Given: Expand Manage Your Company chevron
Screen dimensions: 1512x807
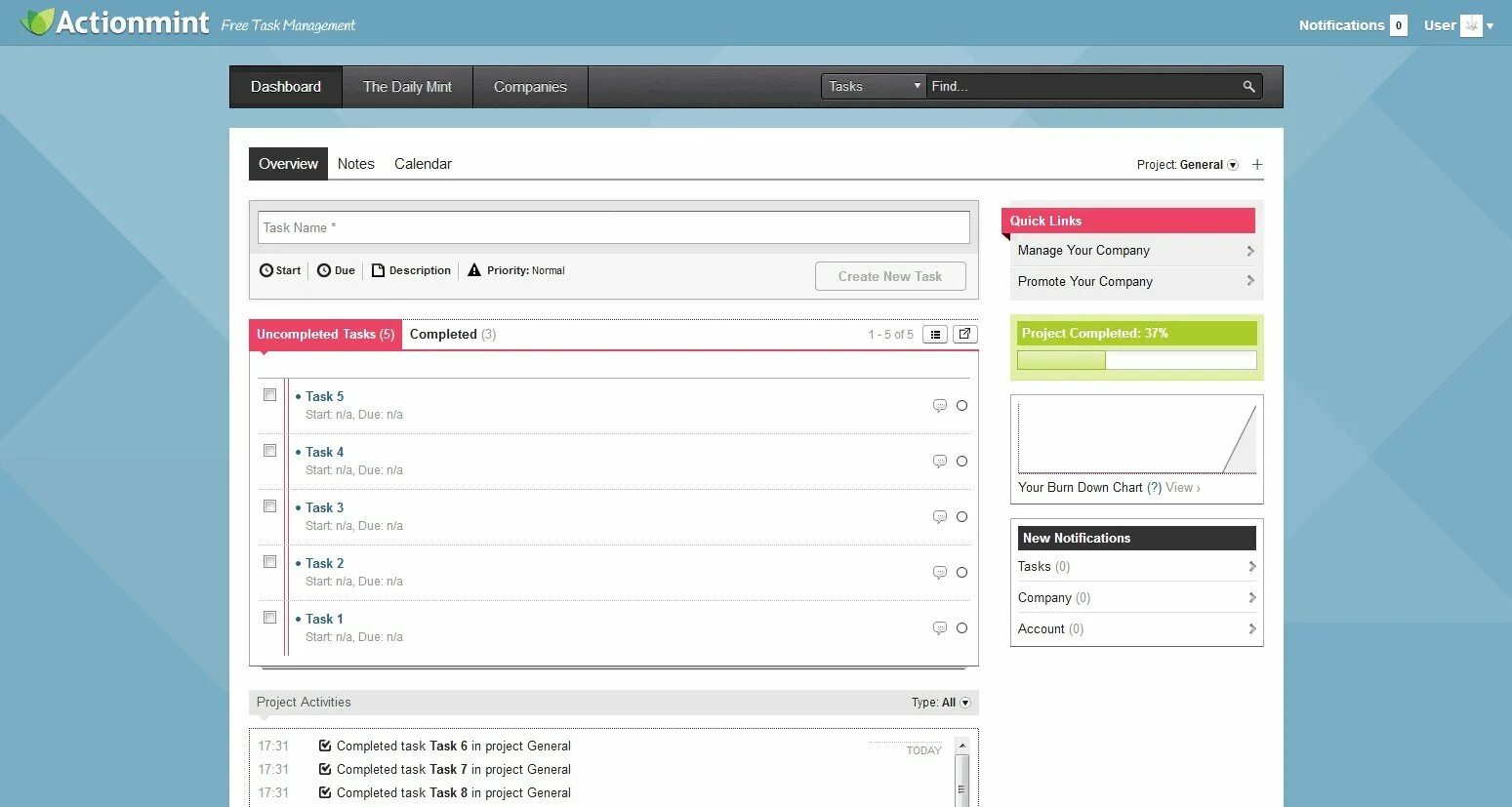Looking at the screenshot, I should point(1250,251).
